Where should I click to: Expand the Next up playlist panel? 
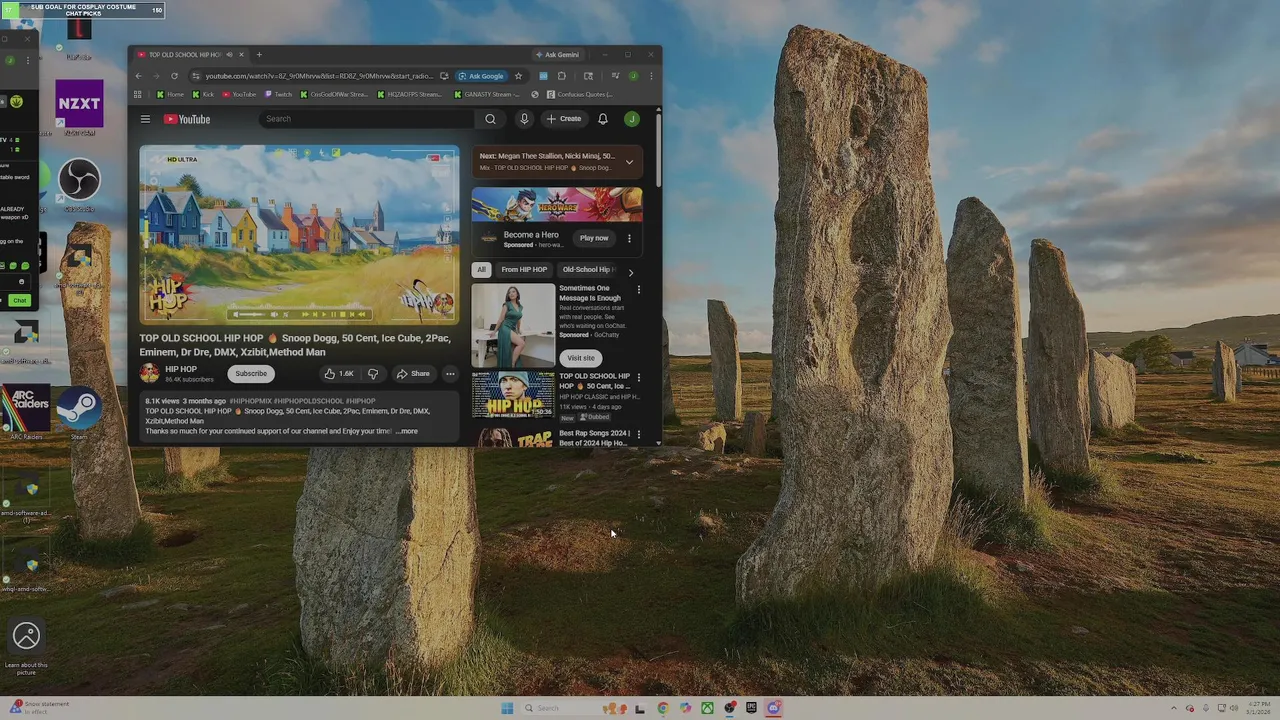[x=629, y=161]
